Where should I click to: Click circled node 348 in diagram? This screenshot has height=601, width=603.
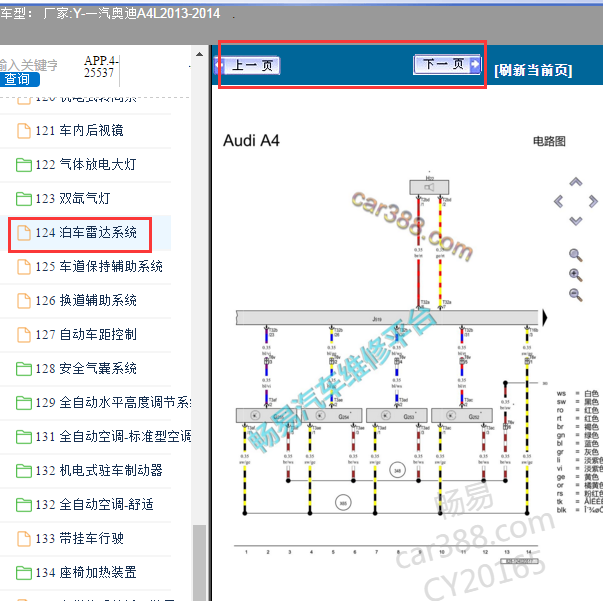397,470
